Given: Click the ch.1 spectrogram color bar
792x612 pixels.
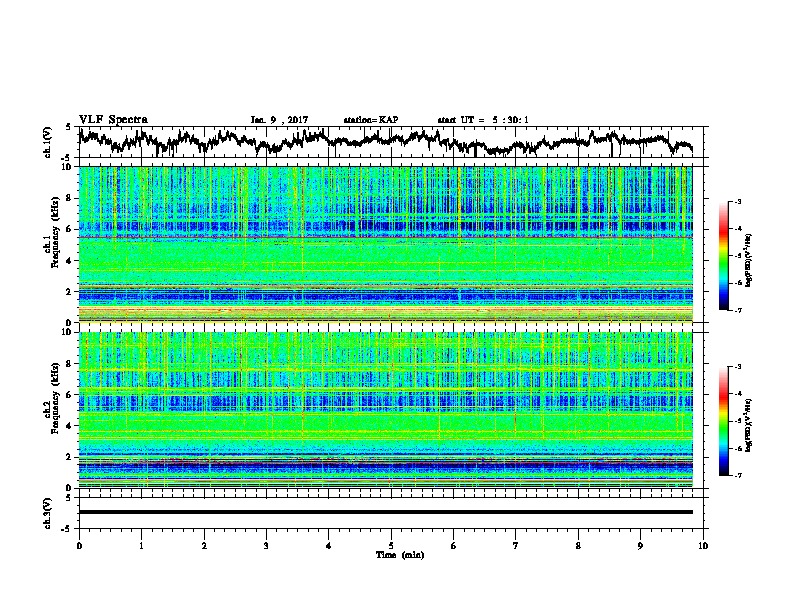Looking at the screenshot, I should 724,256.
